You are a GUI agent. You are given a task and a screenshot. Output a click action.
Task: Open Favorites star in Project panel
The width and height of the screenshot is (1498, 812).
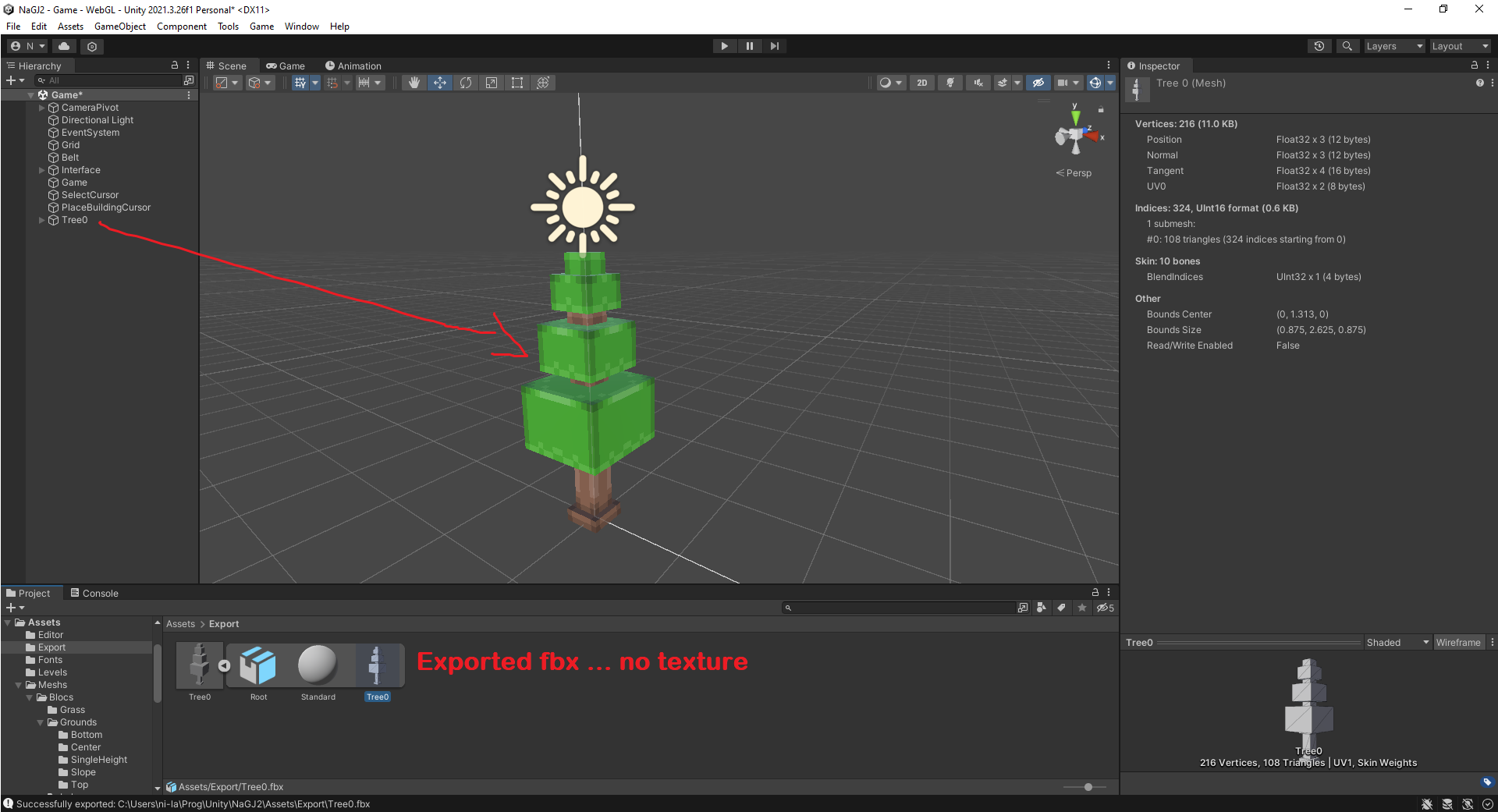coord(1081,608)
